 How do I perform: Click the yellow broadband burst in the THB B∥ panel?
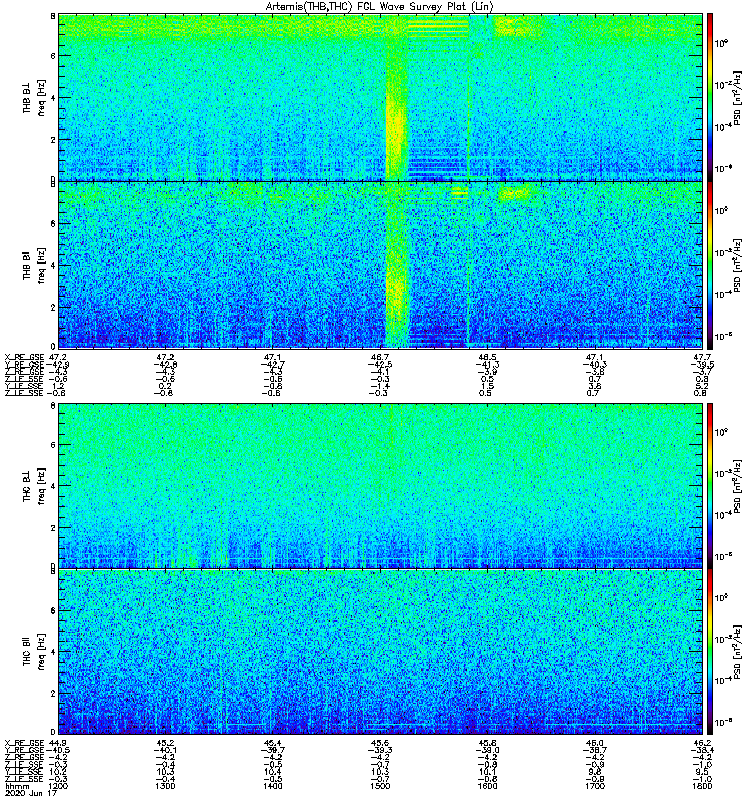[x=397, y=286]
